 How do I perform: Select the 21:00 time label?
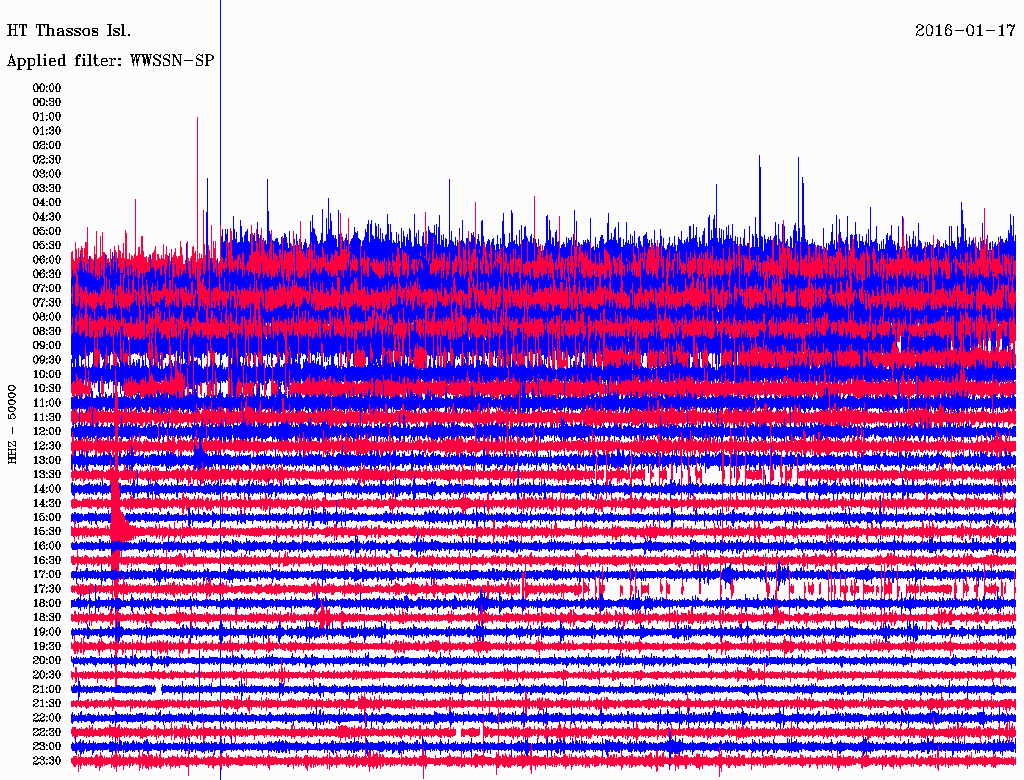click(47, 689)
